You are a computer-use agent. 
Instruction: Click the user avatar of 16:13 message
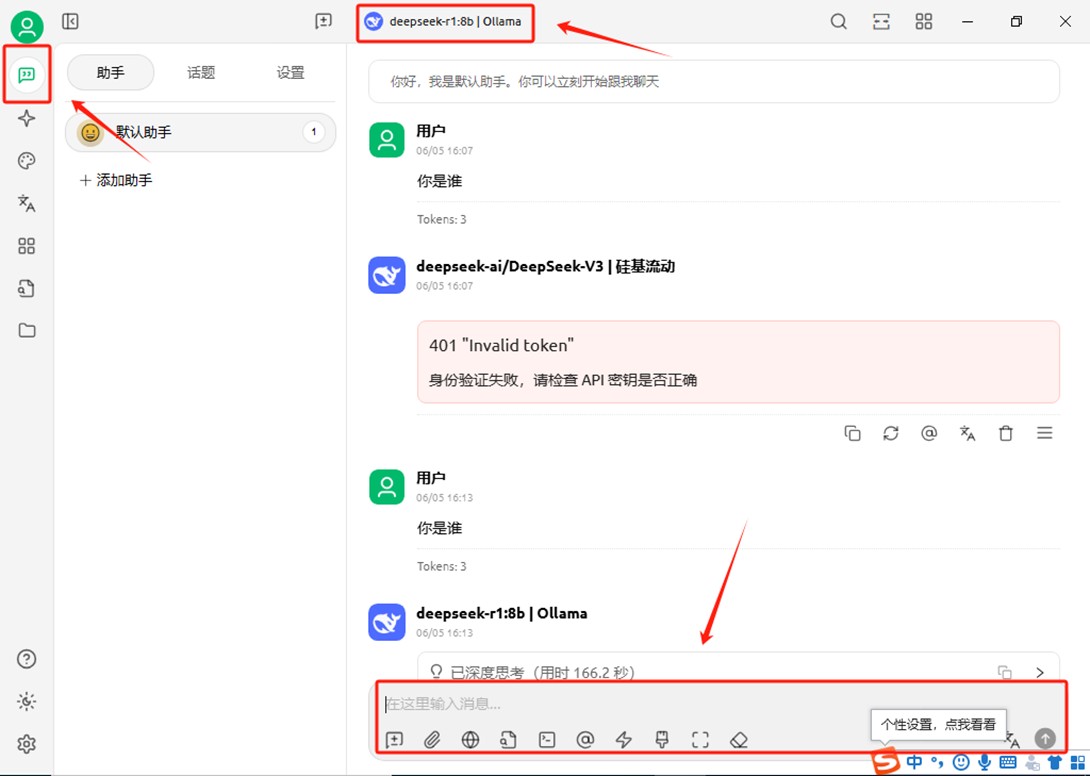(387, 487)
